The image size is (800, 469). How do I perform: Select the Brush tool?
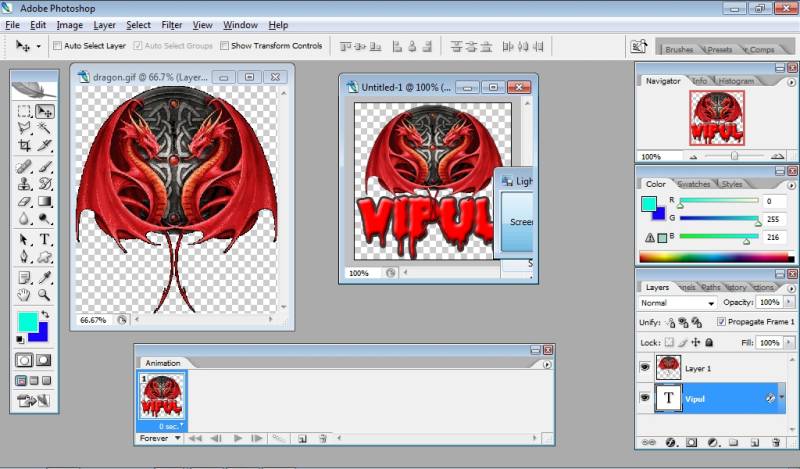45,166
